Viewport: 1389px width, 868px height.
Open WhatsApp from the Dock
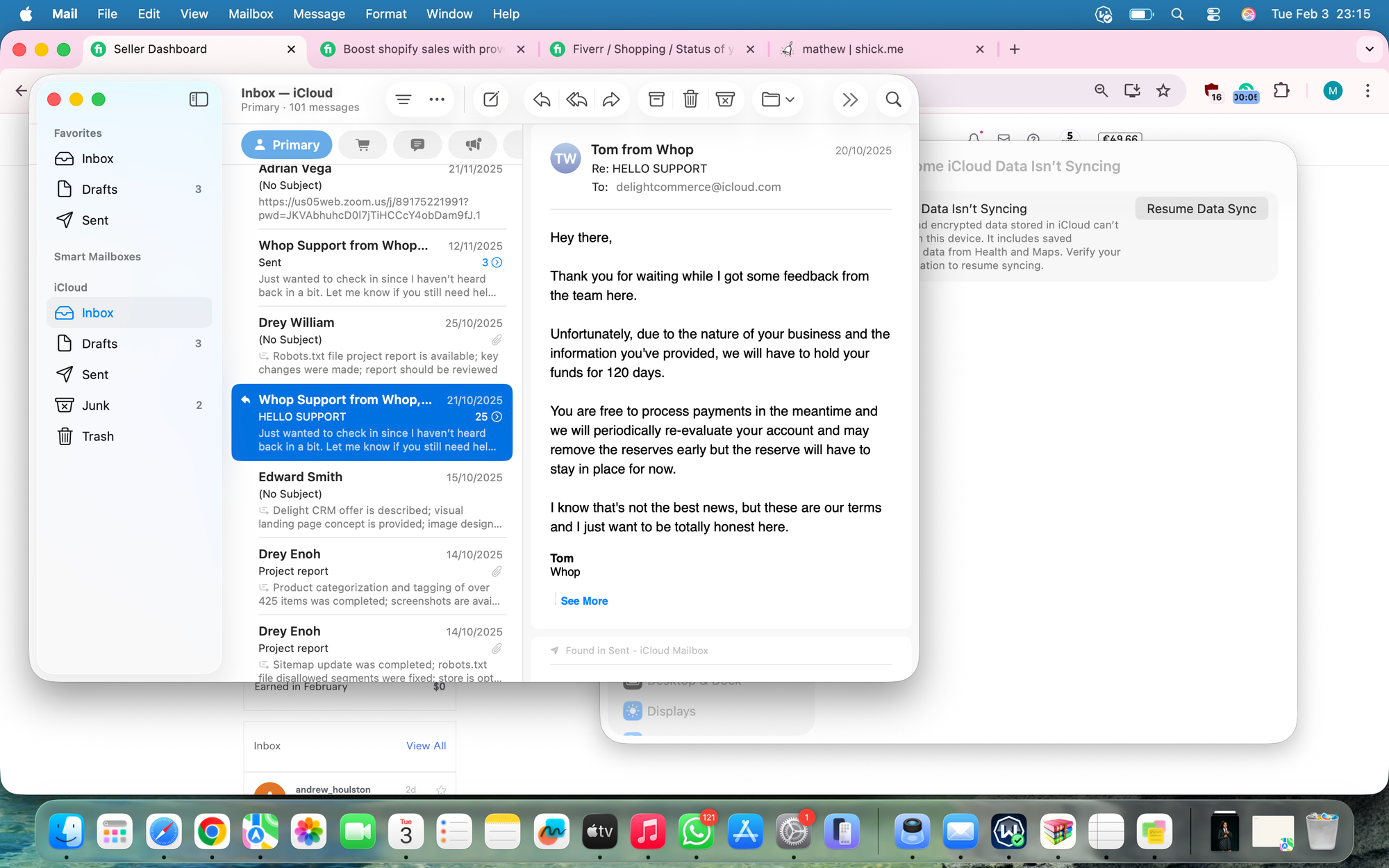tap(696, 832)
